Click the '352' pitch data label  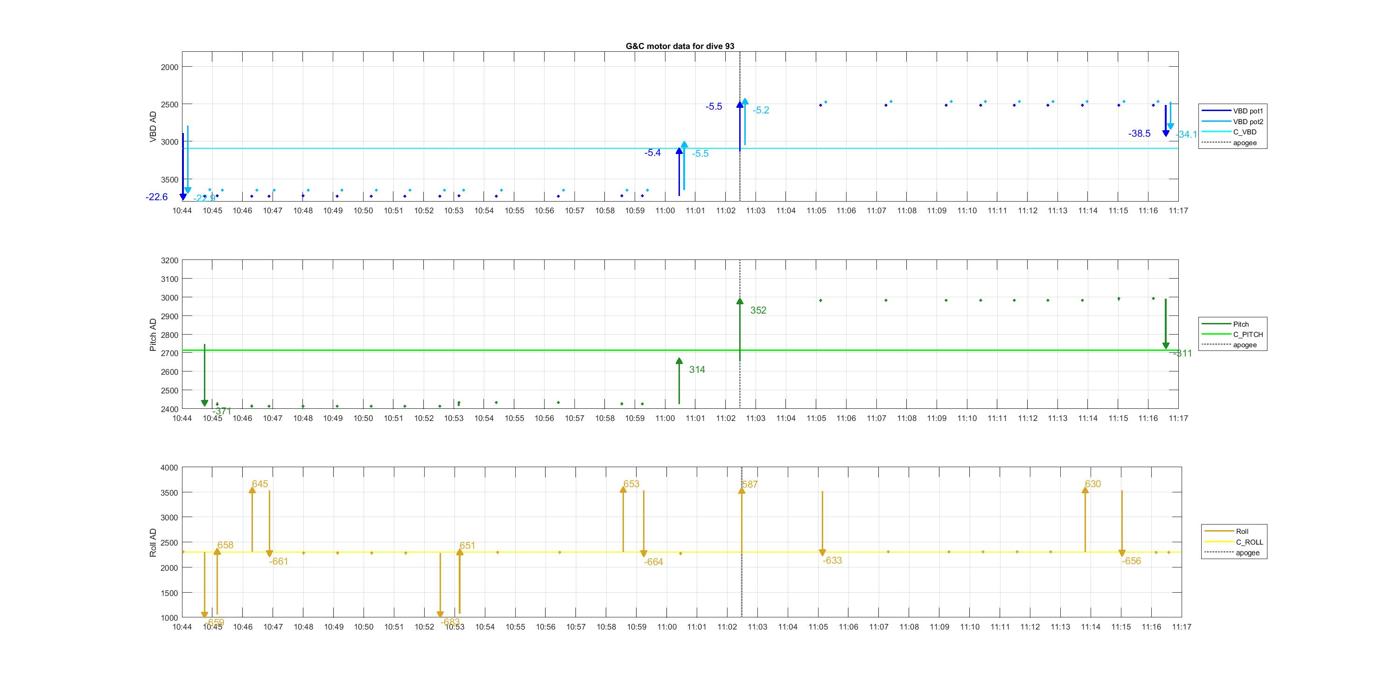[758, 311]
